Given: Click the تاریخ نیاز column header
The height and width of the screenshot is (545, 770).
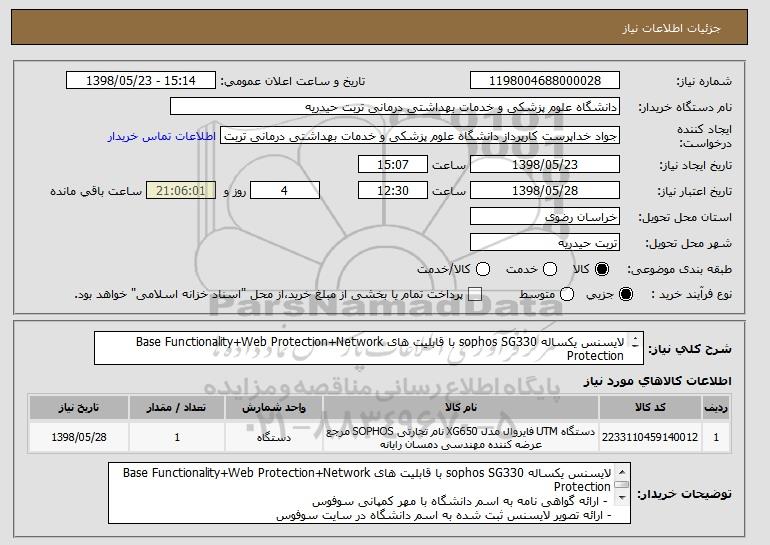Looking at the screenshot, I should click(x=79, y=408).
